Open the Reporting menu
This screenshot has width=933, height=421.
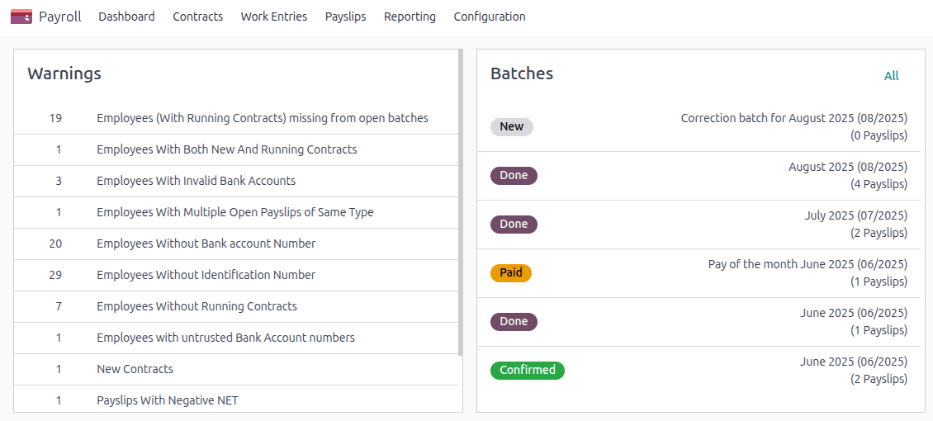coord(410,17)
